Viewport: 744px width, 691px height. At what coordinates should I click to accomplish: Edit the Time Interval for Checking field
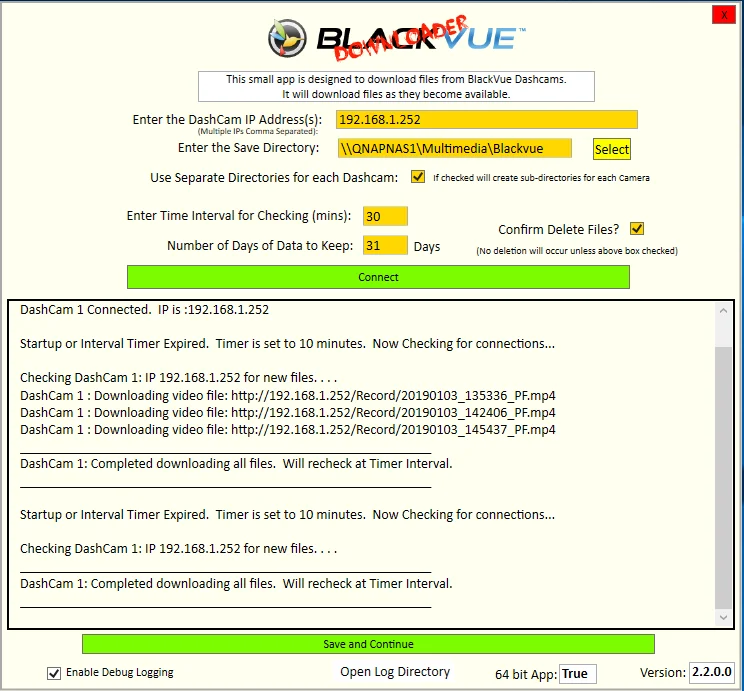385,216
